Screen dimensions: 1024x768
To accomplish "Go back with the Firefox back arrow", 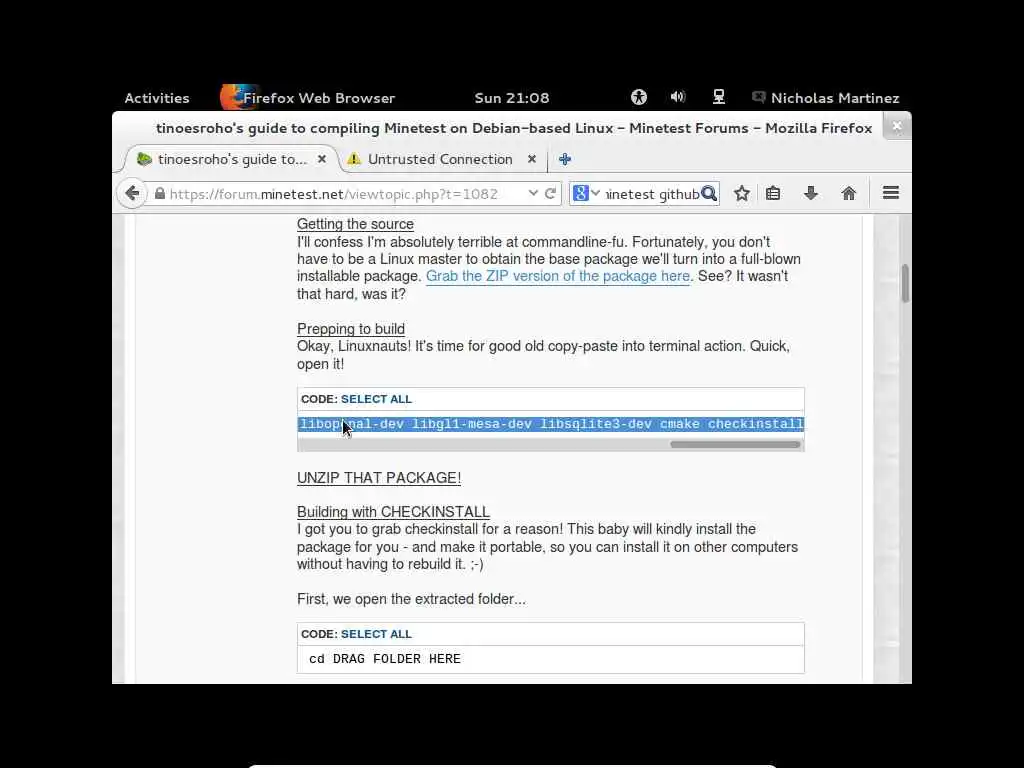I will click(x=133, y=193).
